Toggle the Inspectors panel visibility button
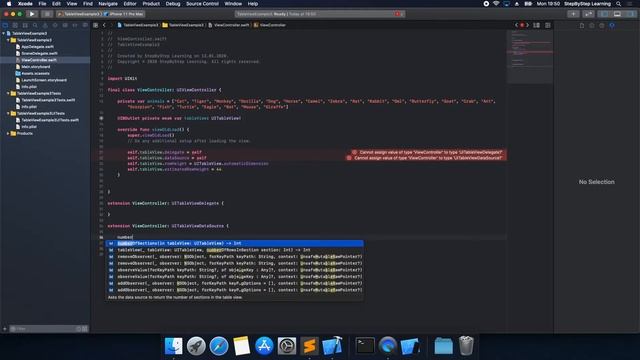 click(630, 14)
